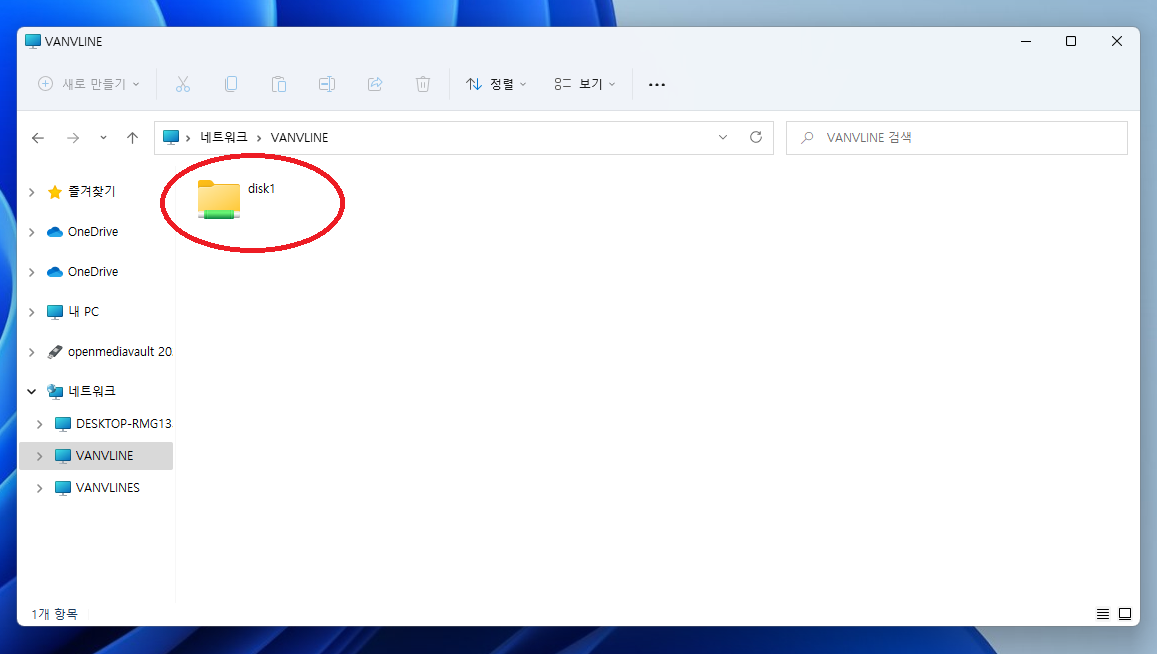Expand the DESKTOP-RMG13 network node

[40, 424]
